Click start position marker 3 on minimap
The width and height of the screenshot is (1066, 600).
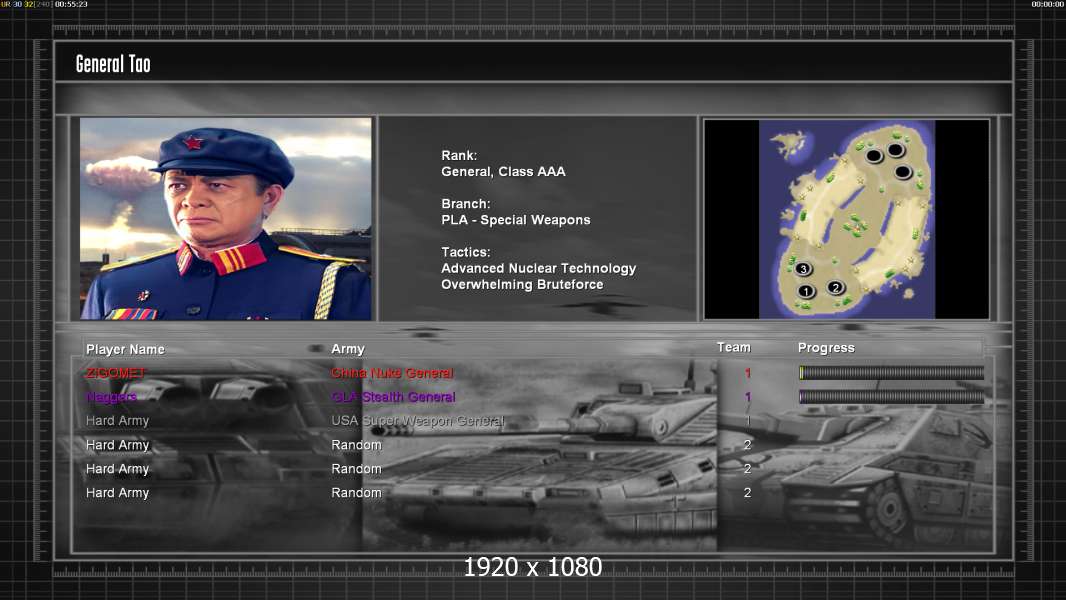(x=803, y=269)
